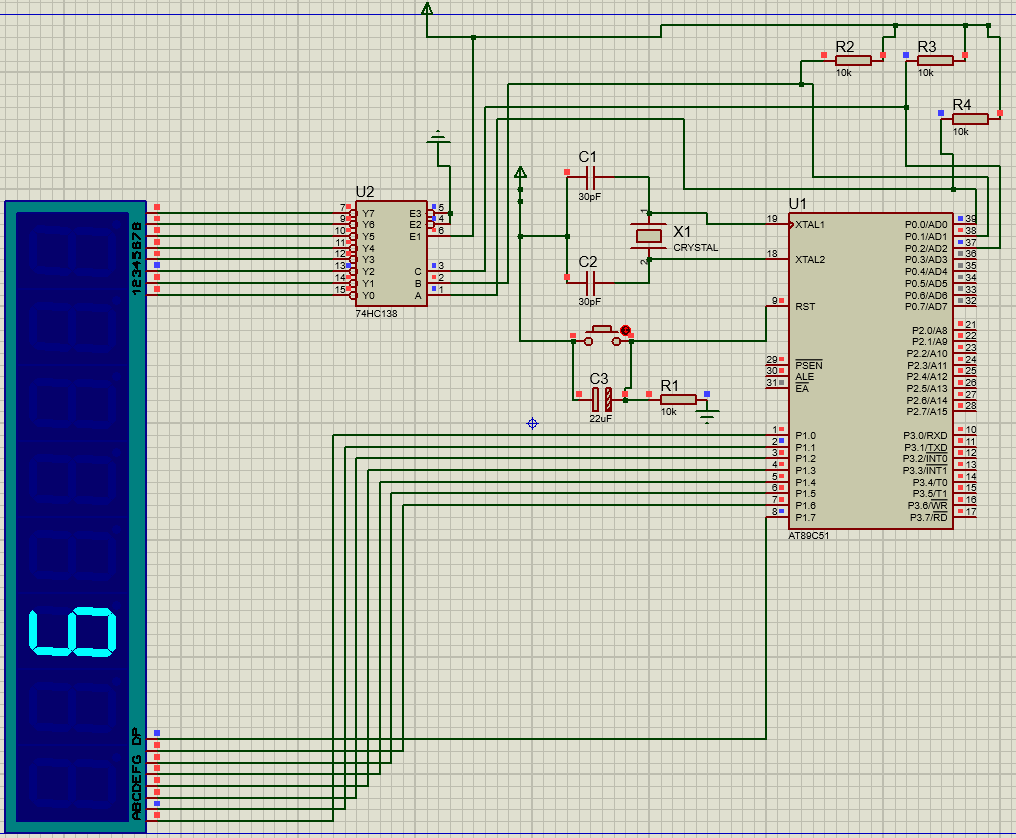Click the 'P0.0/AD0' pin label
The height and width of the screenshot is (838, 1016).
pos(926,225)
